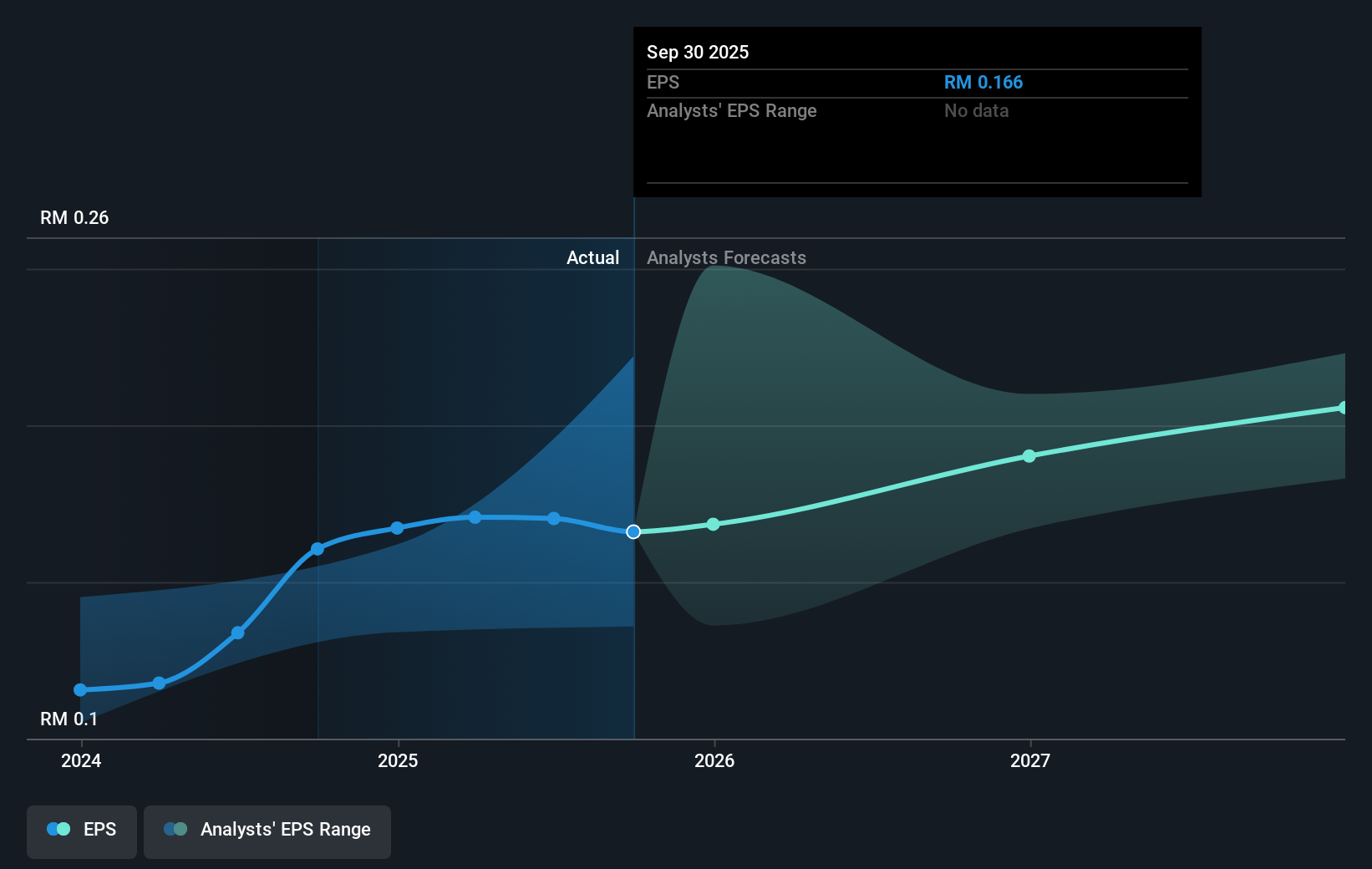
Task: Toggle the Analysts' EPS Range series visibility
Action: pos(267,829)
